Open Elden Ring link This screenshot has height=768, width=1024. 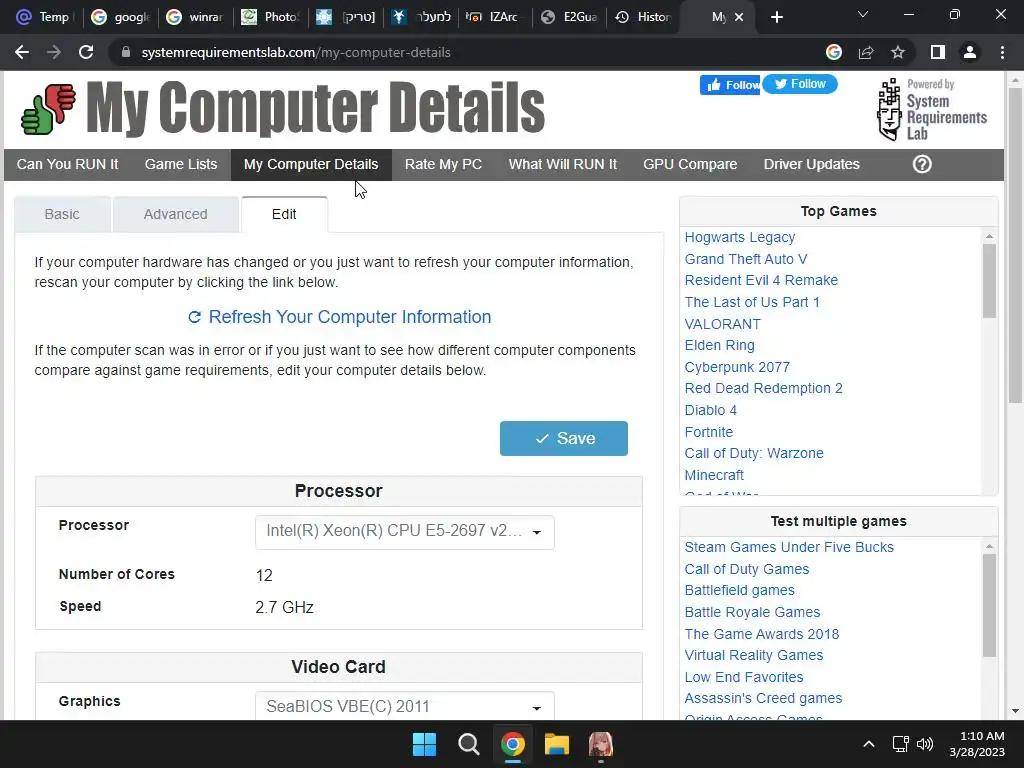pos(719,345)
